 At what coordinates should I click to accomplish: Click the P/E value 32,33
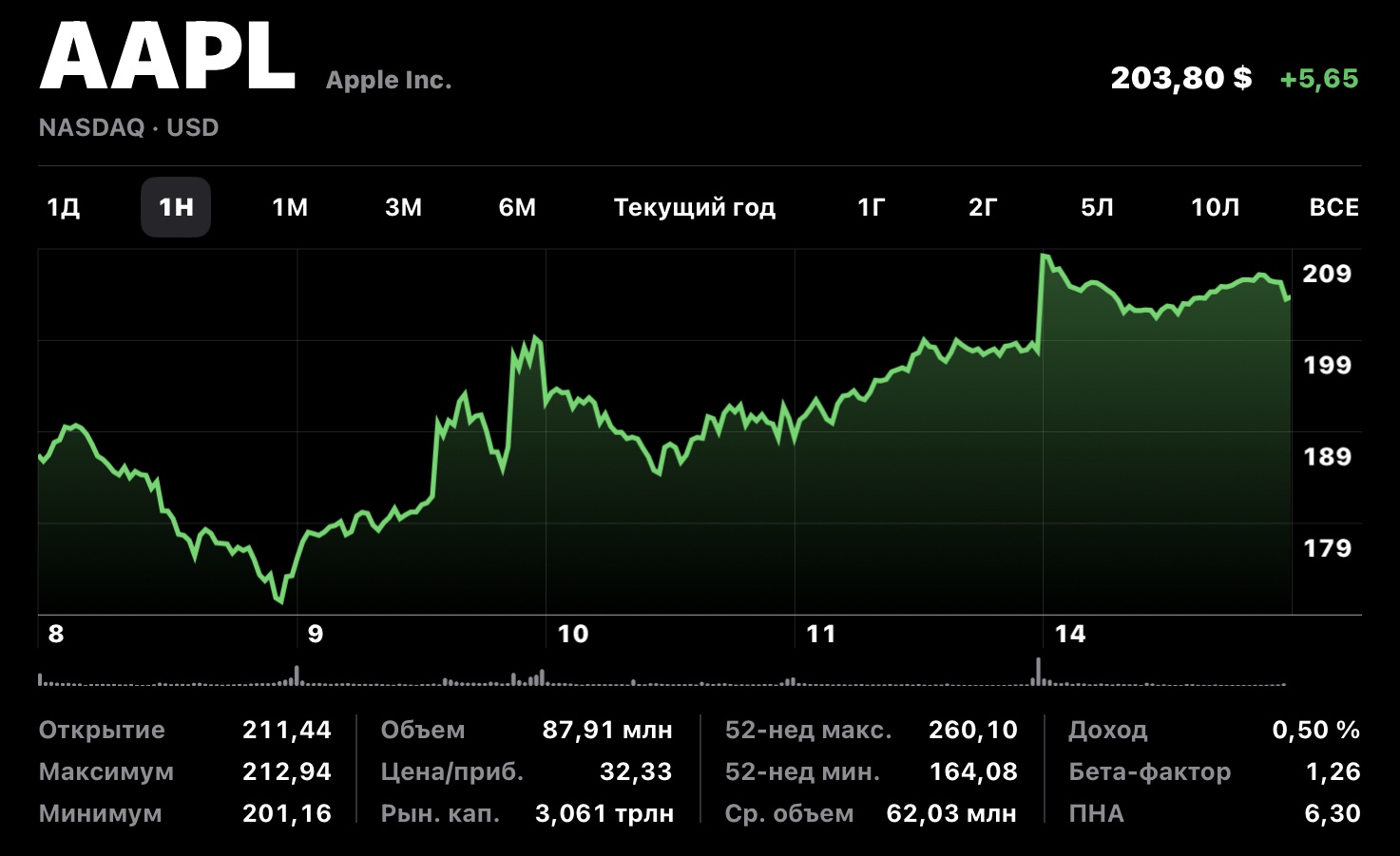(x=636, y=771)
